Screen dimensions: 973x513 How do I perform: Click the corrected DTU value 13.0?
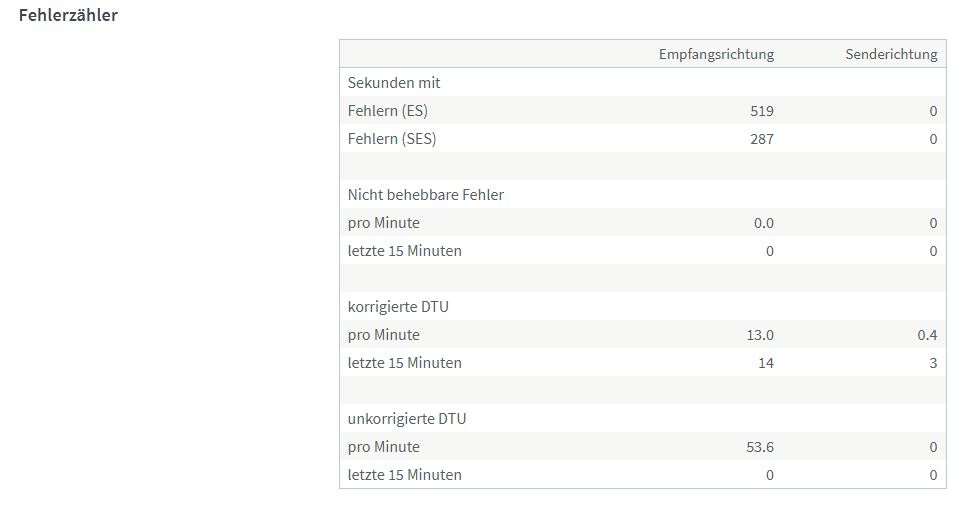pos(762,335)
